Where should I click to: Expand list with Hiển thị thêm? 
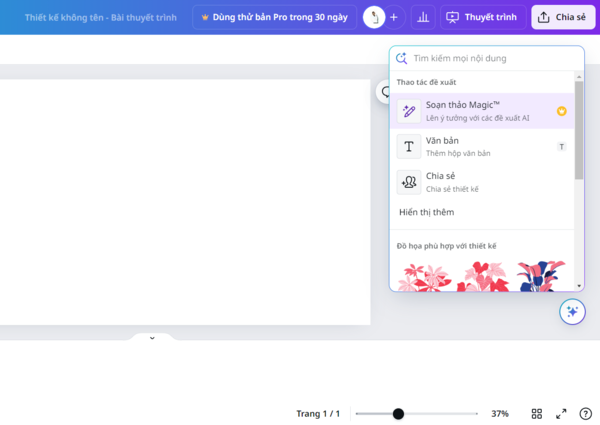(427, 212)
